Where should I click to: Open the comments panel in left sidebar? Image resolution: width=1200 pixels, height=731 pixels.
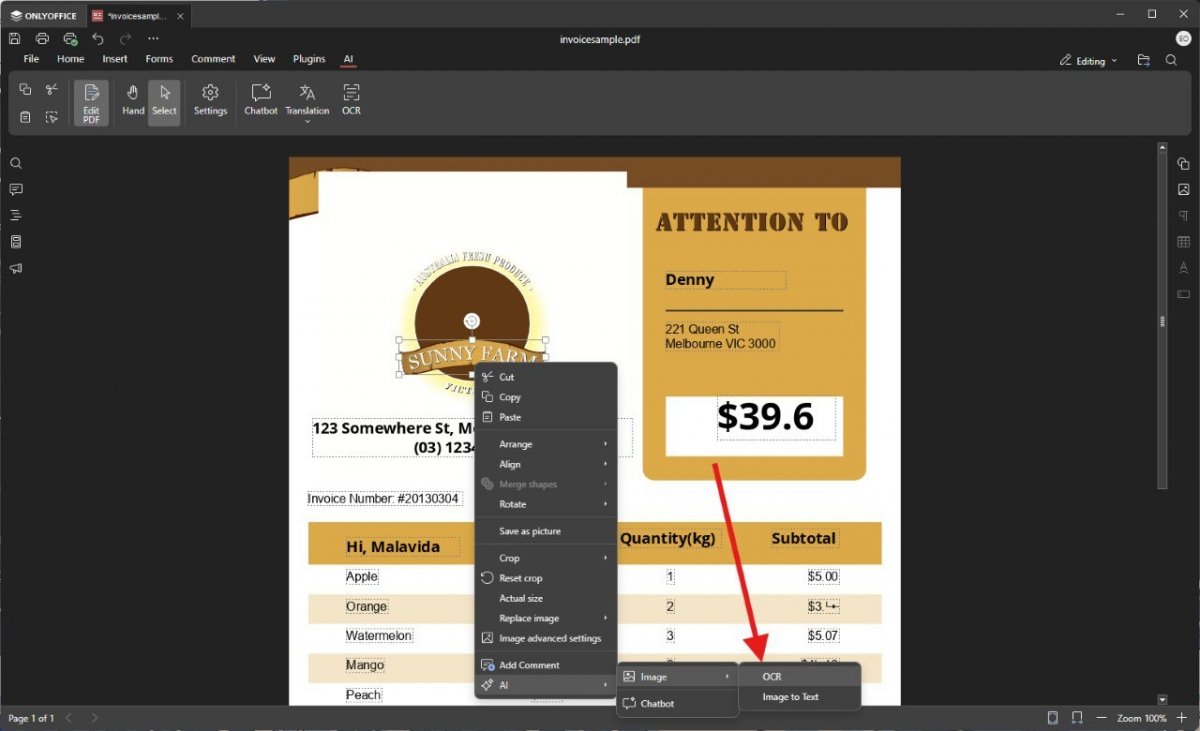(x=15, y=189)
